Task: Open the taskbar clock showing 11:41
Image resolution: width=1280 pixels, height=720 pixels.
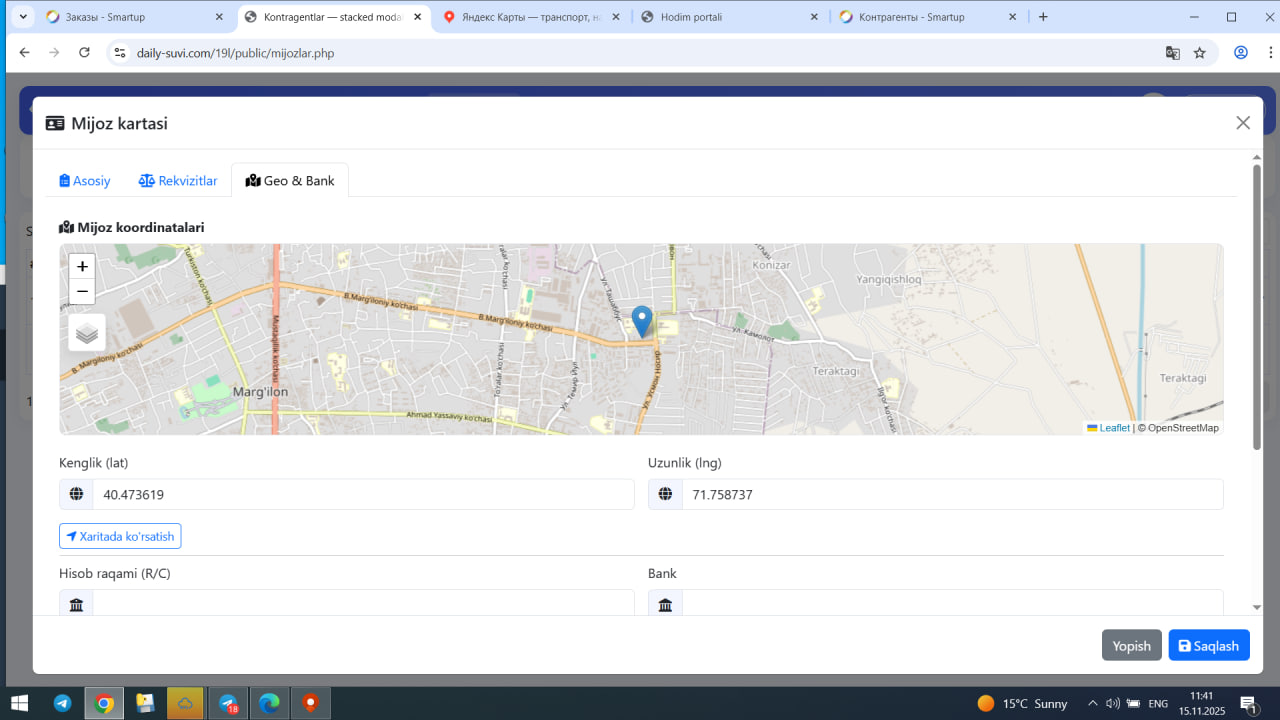Action: 1202,703
